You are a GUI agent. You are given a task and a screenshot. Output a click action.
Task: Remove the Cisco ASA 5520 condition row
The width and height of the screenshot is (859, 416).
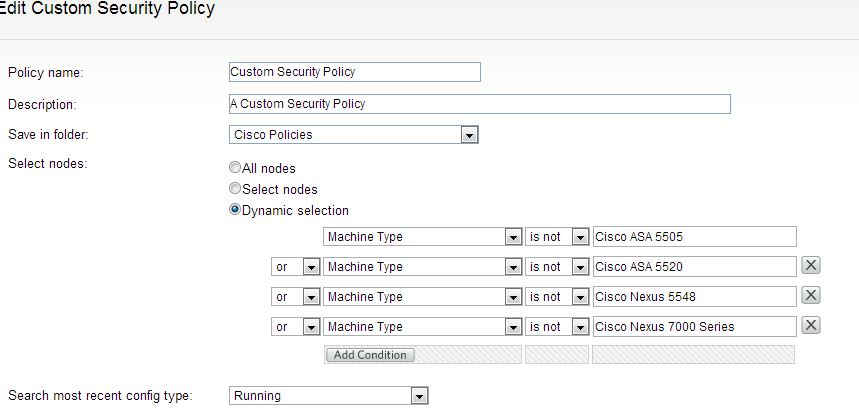click(812, 266)
